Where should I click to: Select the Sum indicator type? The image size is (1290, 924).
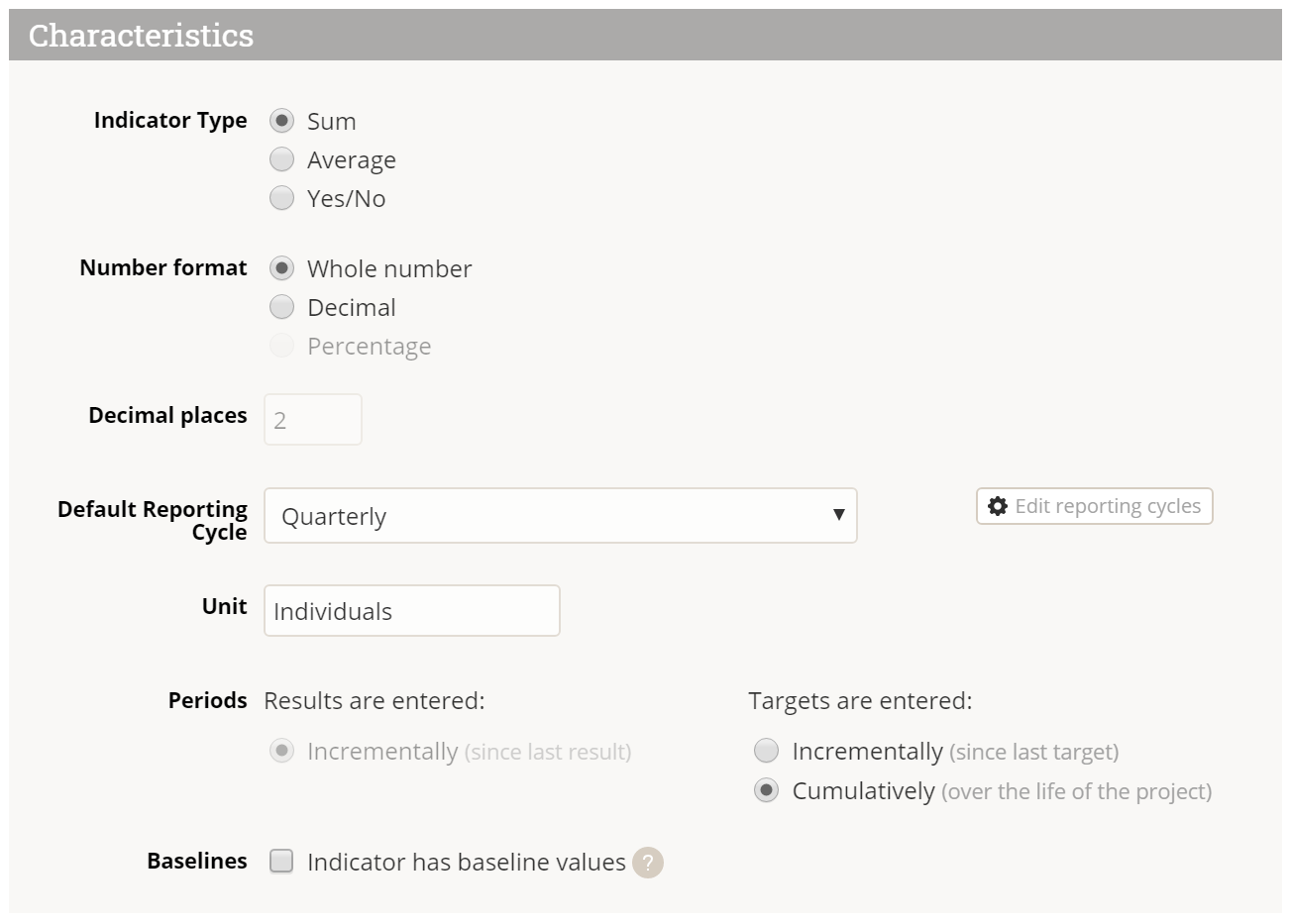point(282,121)
